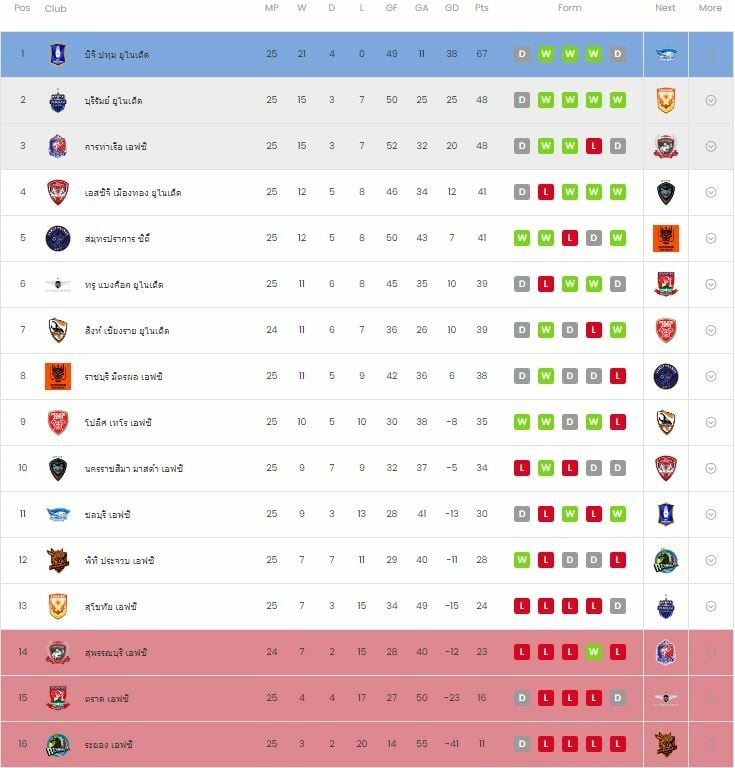
Task: Expand more details for row 2
Action: [711, 100]
